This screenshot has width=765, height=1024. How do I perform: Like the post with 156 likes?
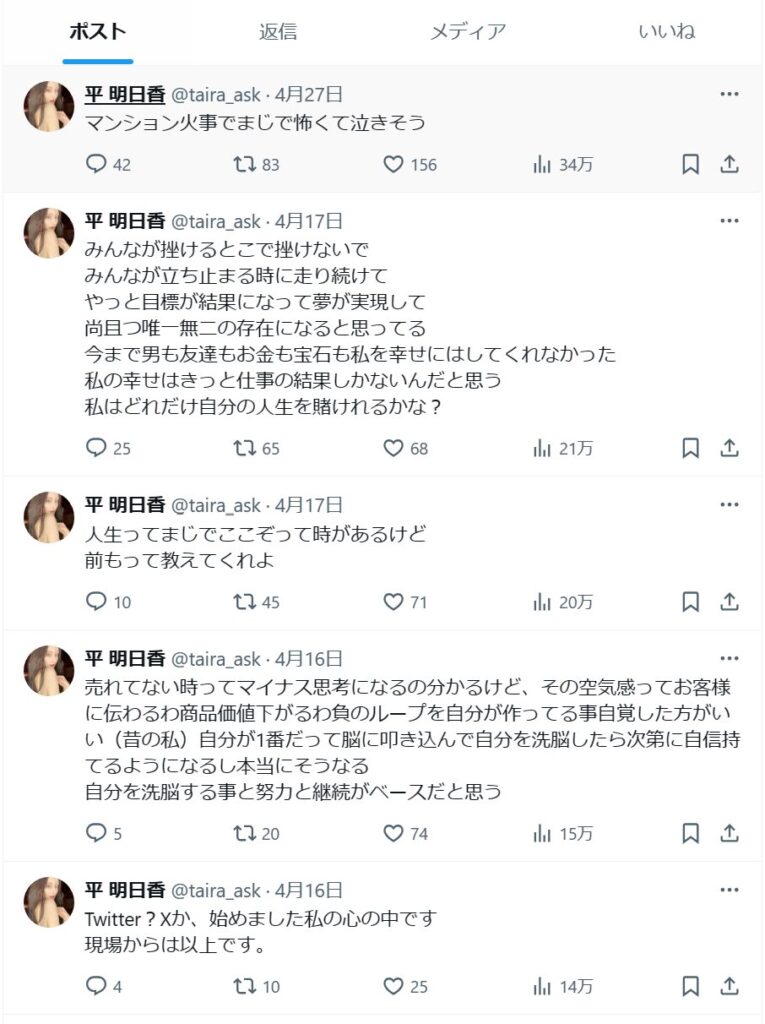click(410, 164)
